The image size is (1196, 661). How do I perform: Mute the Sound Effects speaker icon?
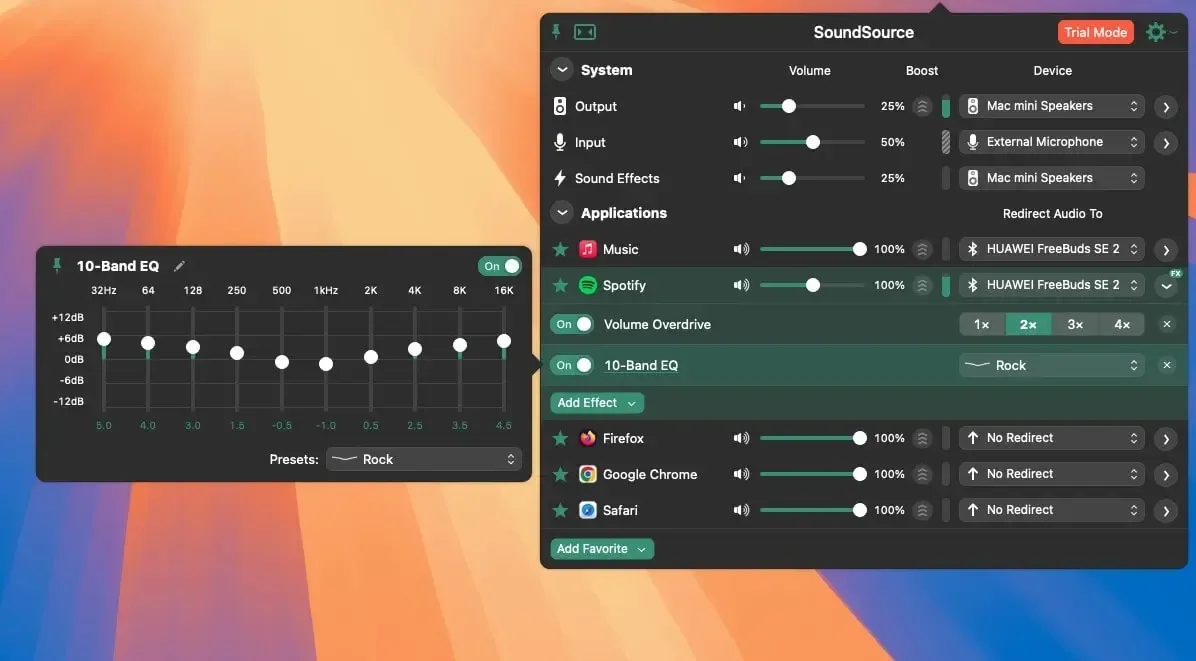tap(740, 178)
